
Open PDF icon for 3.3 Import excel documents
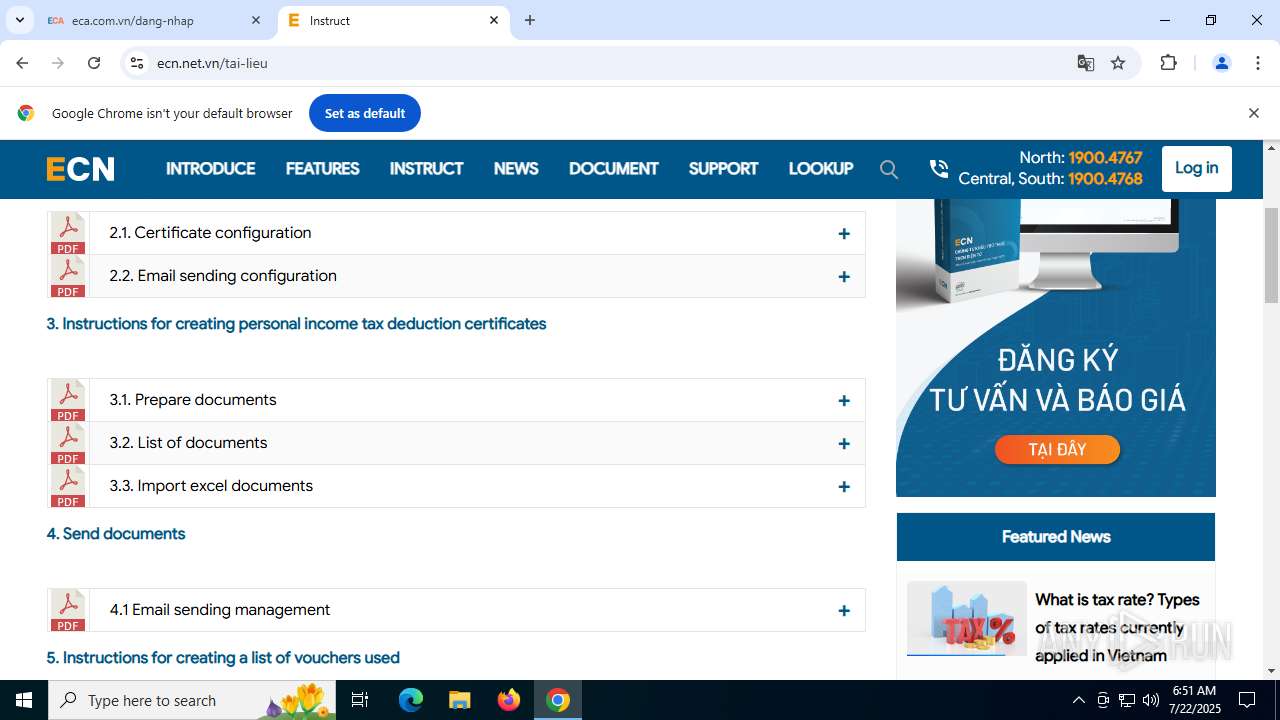click(68, 486)
